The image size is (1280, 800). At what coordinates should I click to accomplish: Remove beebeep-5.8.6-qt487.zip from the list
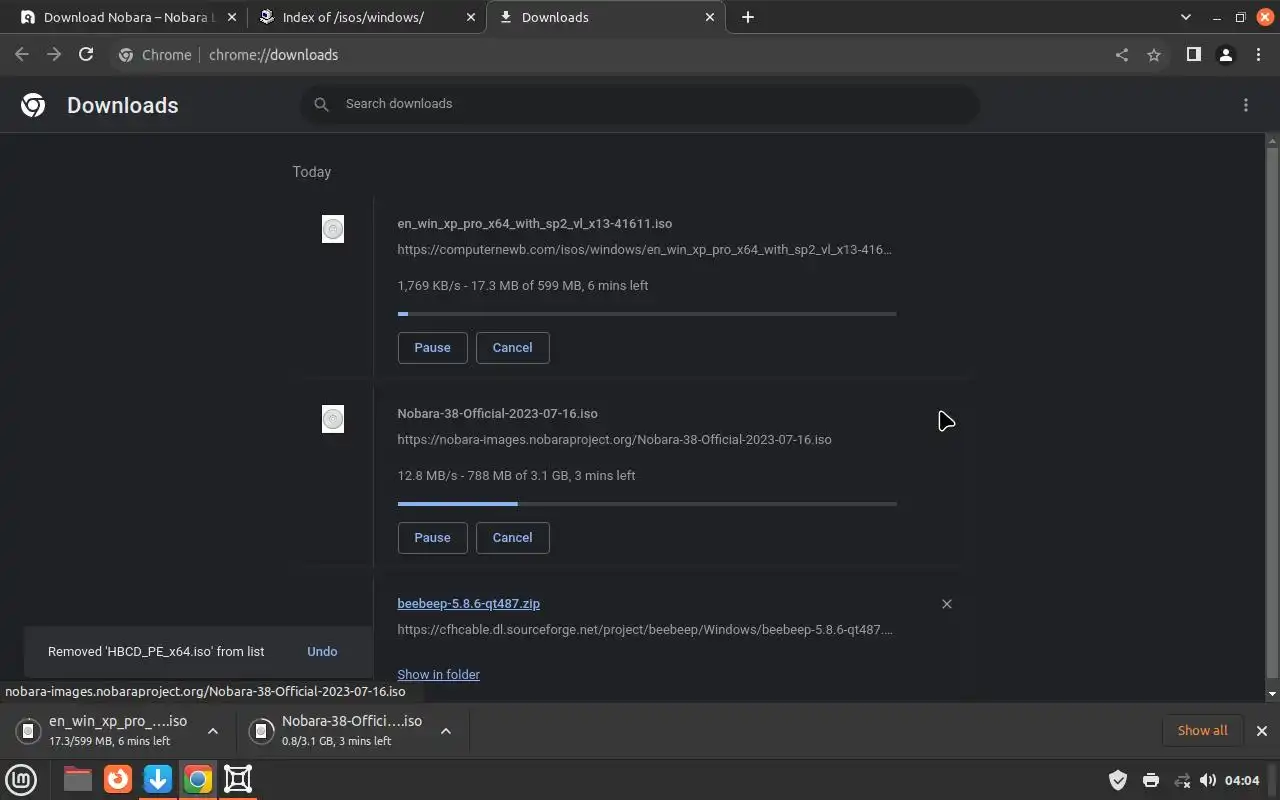947,604
